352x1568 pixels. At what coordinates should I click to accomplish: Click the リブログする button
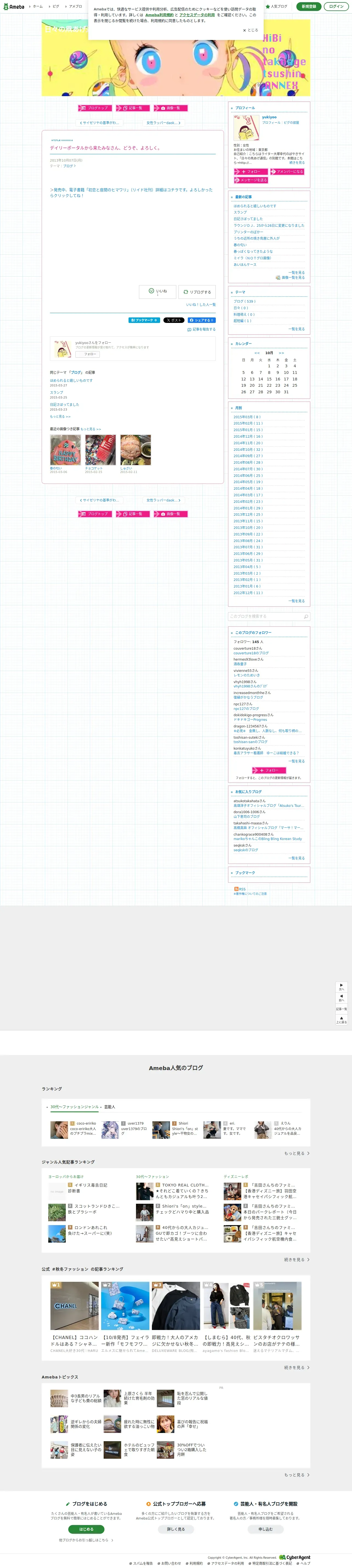coord(197,292)
